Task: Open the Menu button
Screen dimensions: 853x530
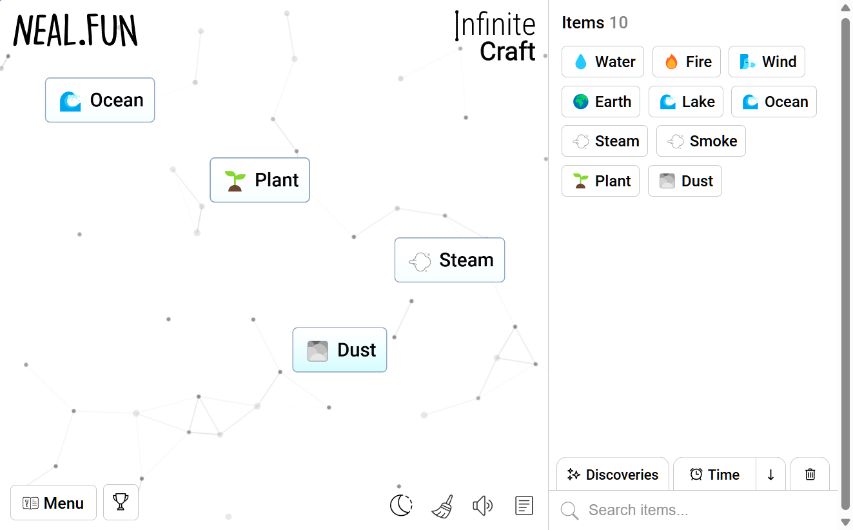Action: tap(53, 503)
